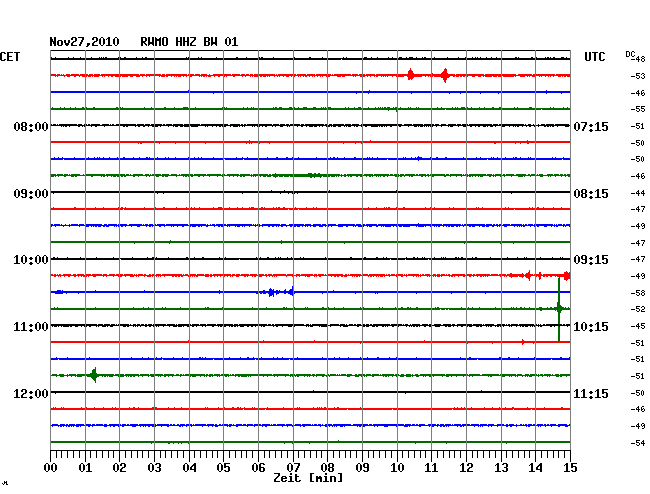Click the first red burst just after minute 10

(x=410, y=75)
